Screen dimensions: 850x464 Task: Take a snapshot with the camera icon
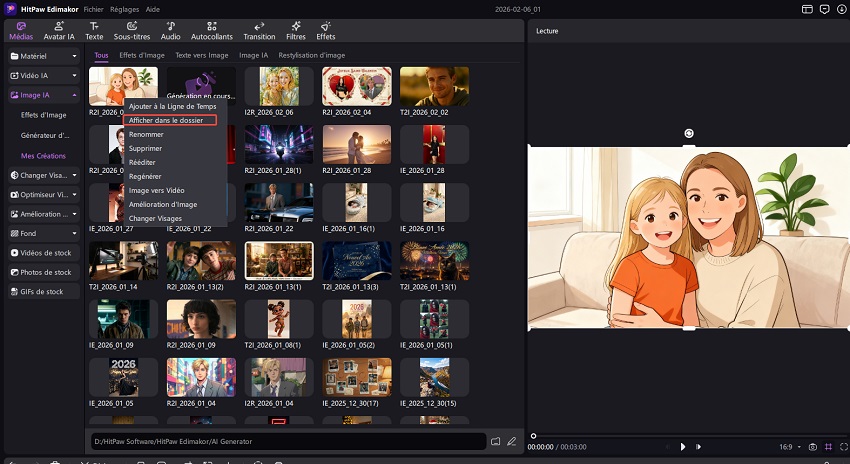[813, 446]
